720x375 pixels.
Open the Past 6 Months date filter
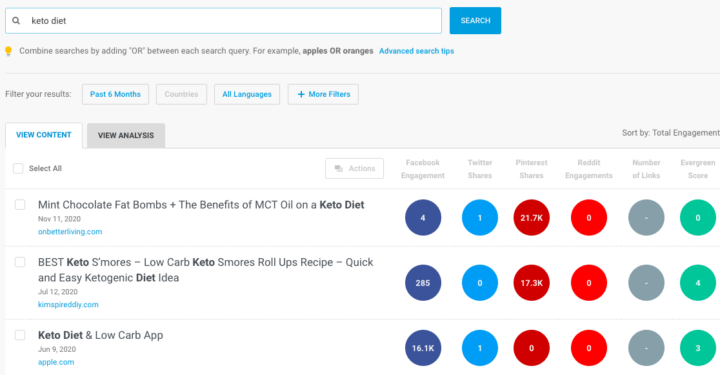(115, 94)
